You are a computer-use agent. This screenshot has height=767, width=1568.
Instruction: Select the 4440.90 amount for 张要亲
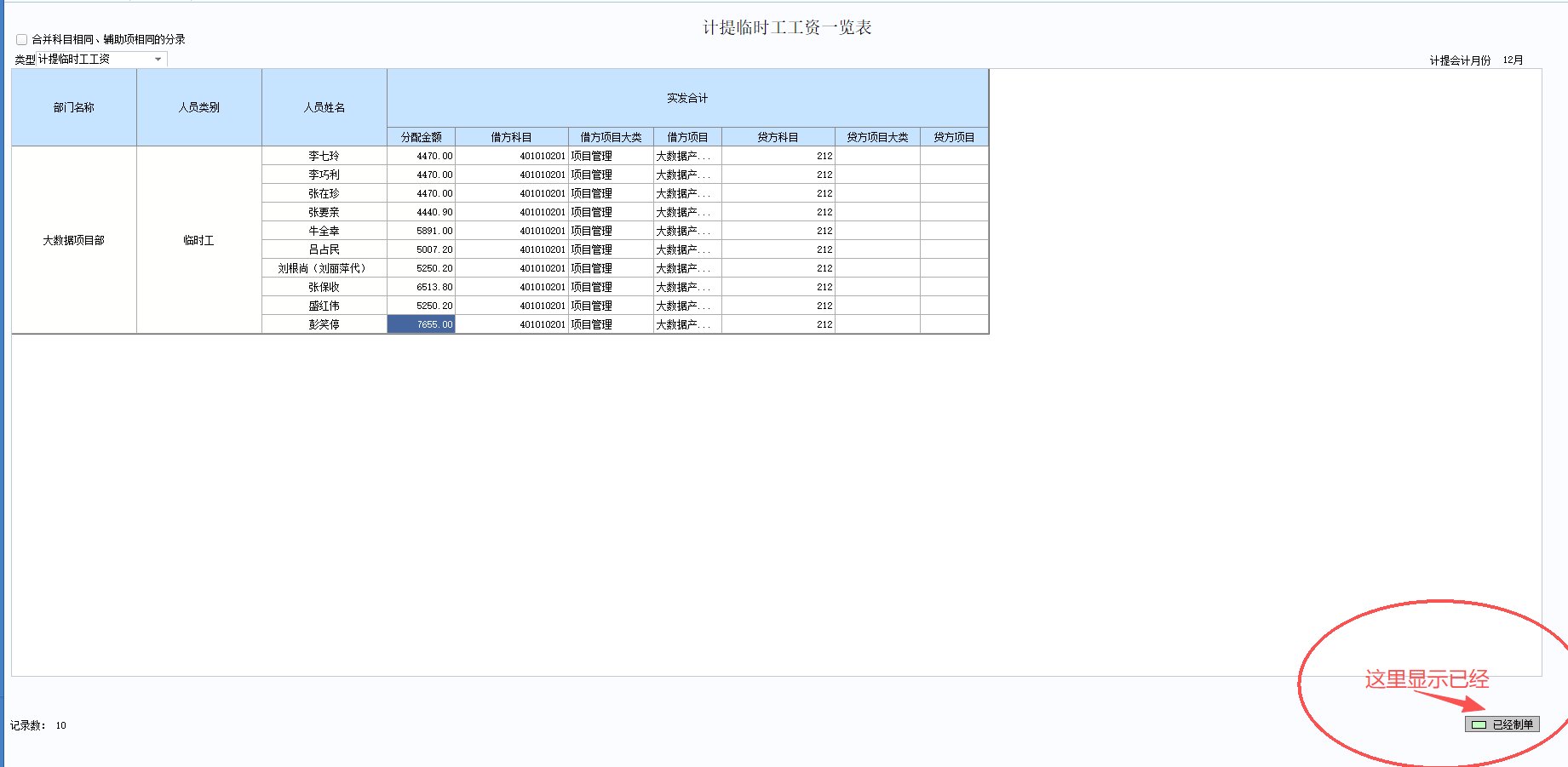click(x=422, y=212)
